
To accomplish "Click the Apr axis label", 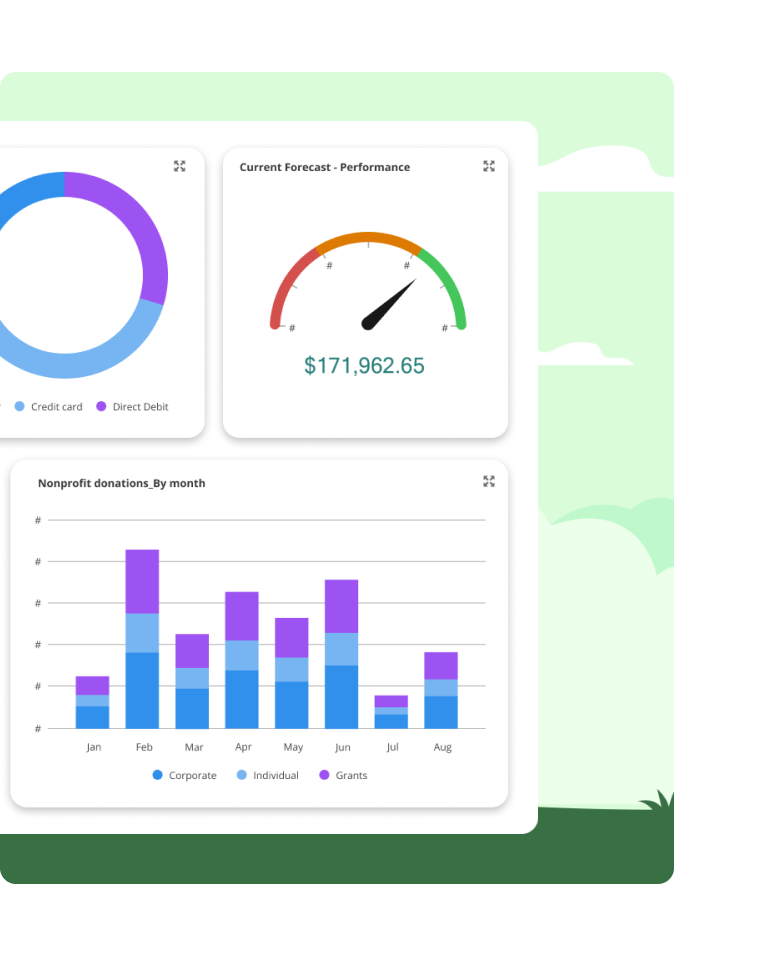I will pyautogui.click(x=243, y=747).
